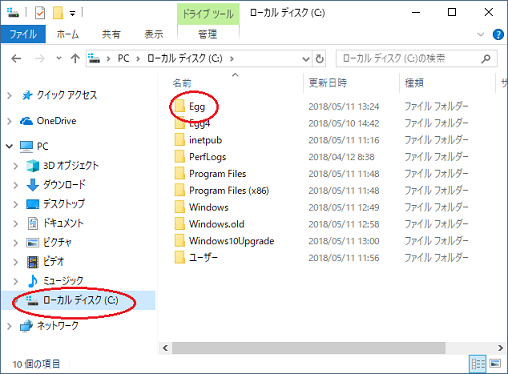Expand the ribbon with the chevron
The height and width of the screenshot is (374, 508).
point(480,34)
